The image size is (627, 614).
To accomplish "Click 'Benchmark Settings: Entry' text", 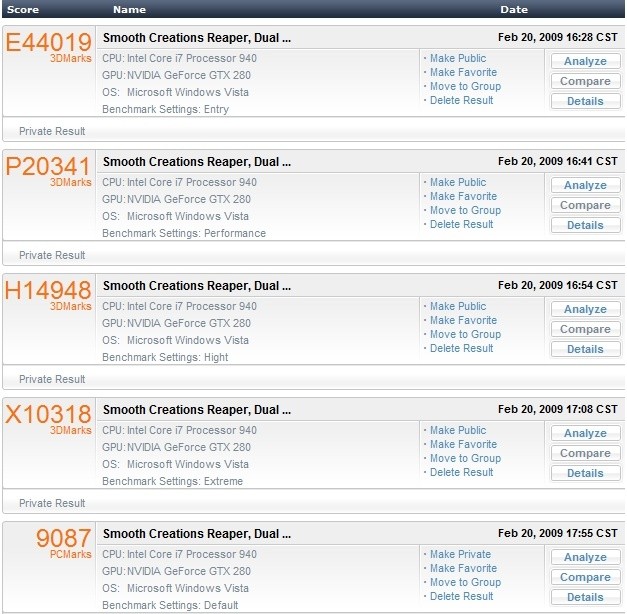I will coord(166,109).
